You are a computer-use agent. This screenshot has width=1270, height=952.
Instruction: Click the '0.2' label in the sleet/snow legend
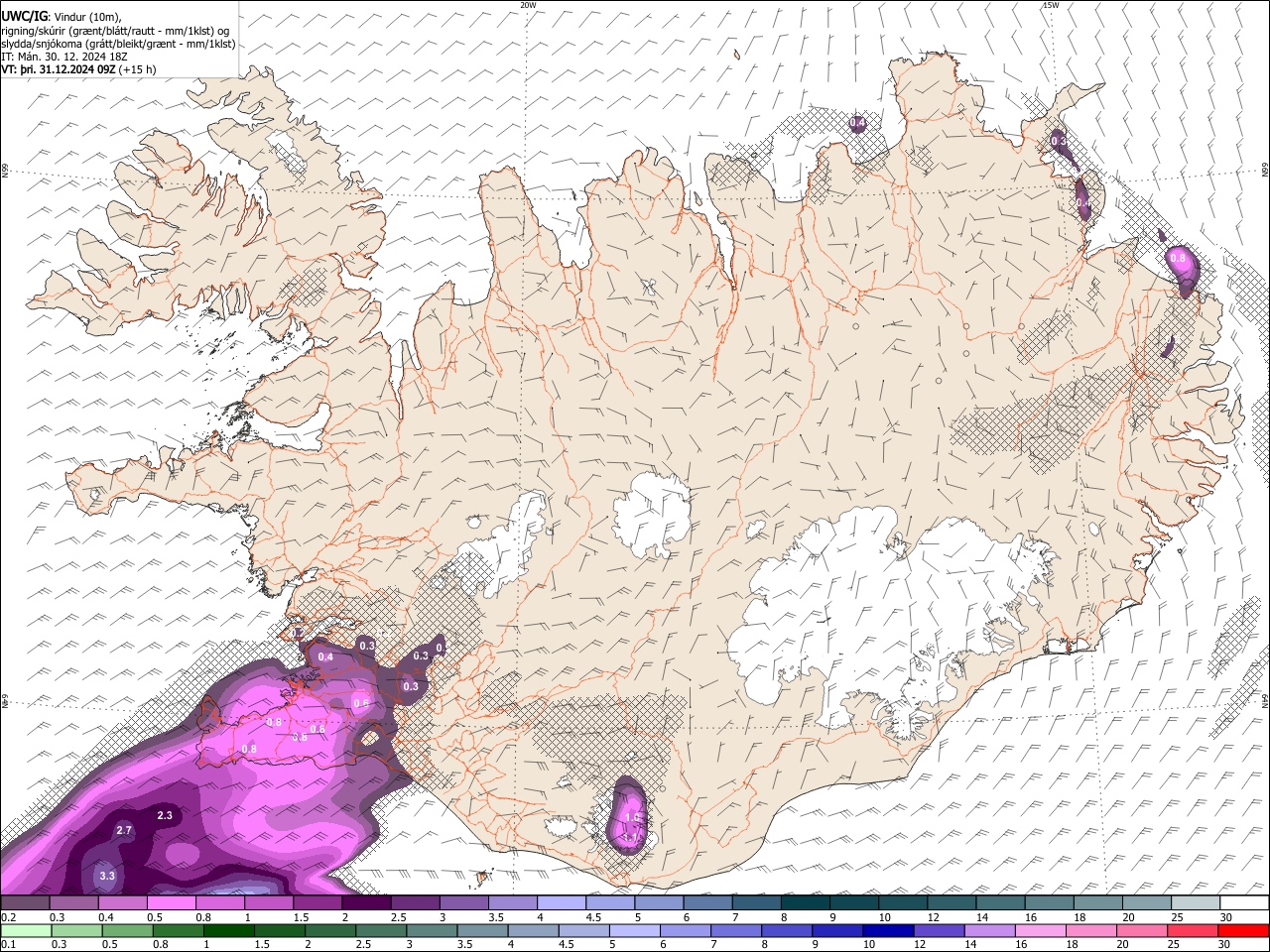tap(7, 917)
